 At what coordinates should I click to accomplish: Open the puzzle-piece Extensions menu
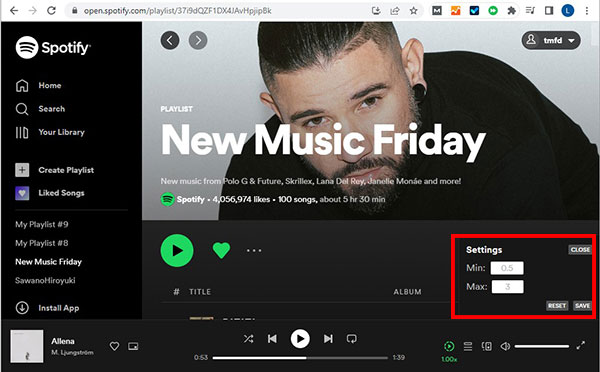coord(512,11)
